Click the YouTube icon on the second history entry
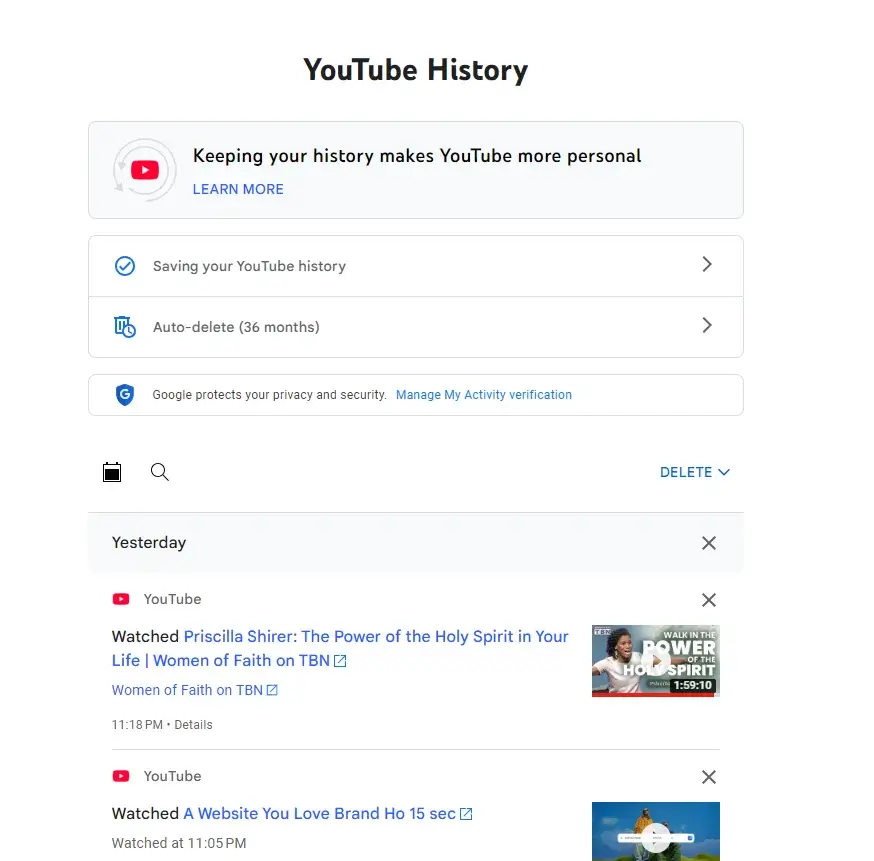This screenshot has width=874, height=861. pyautogui.click(x=120, y=775)
